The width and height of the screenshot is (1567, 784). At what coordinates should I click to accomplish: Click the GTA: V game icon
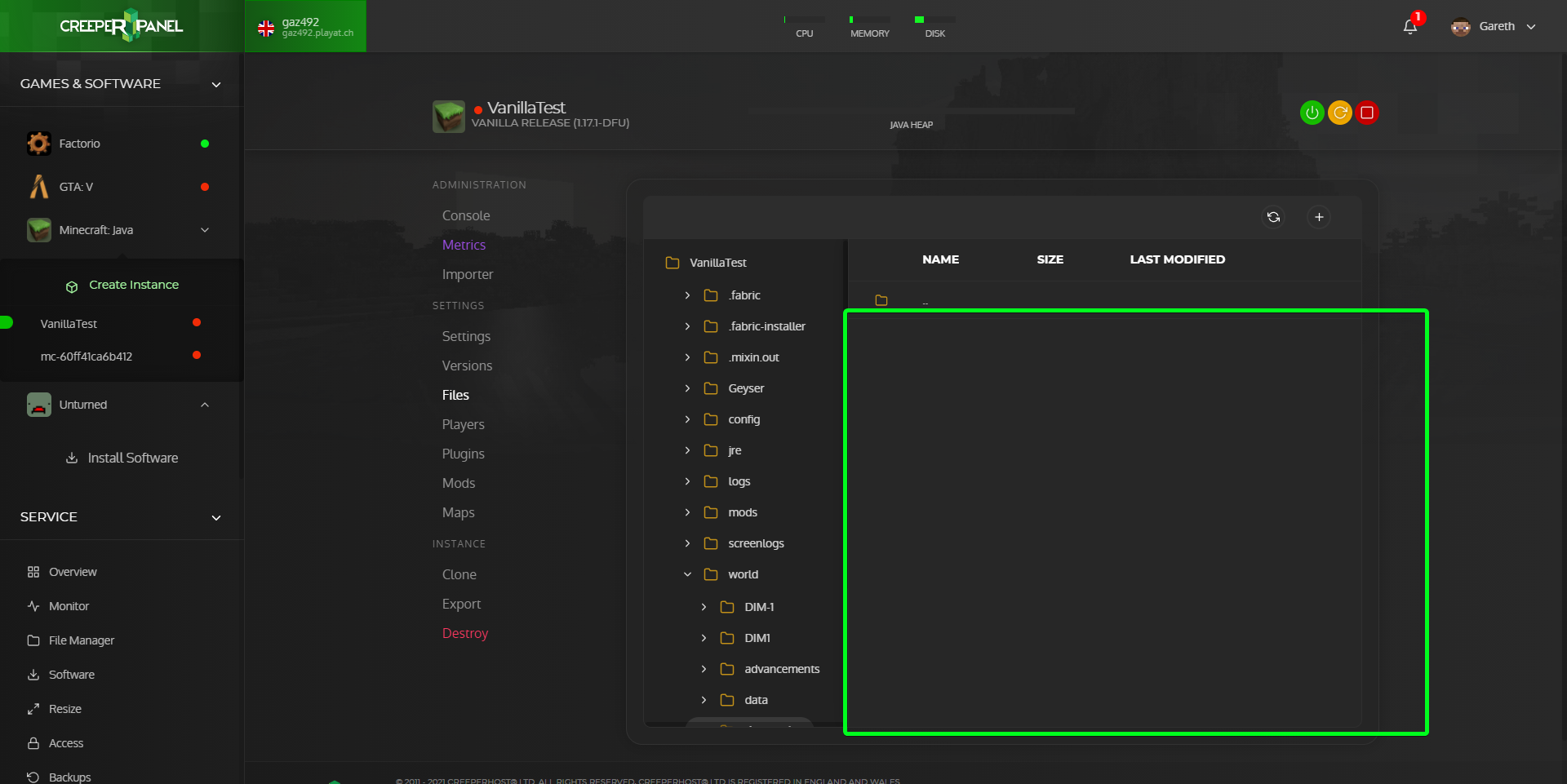pos(38,187)
